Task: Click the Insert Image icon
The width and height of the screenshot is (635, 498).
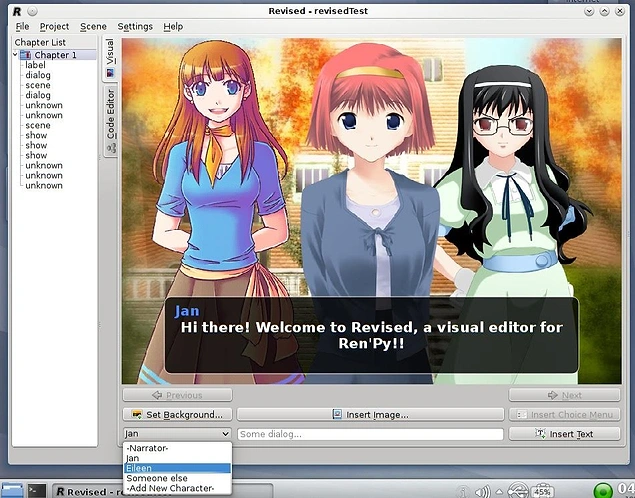Action: (337, 414)
